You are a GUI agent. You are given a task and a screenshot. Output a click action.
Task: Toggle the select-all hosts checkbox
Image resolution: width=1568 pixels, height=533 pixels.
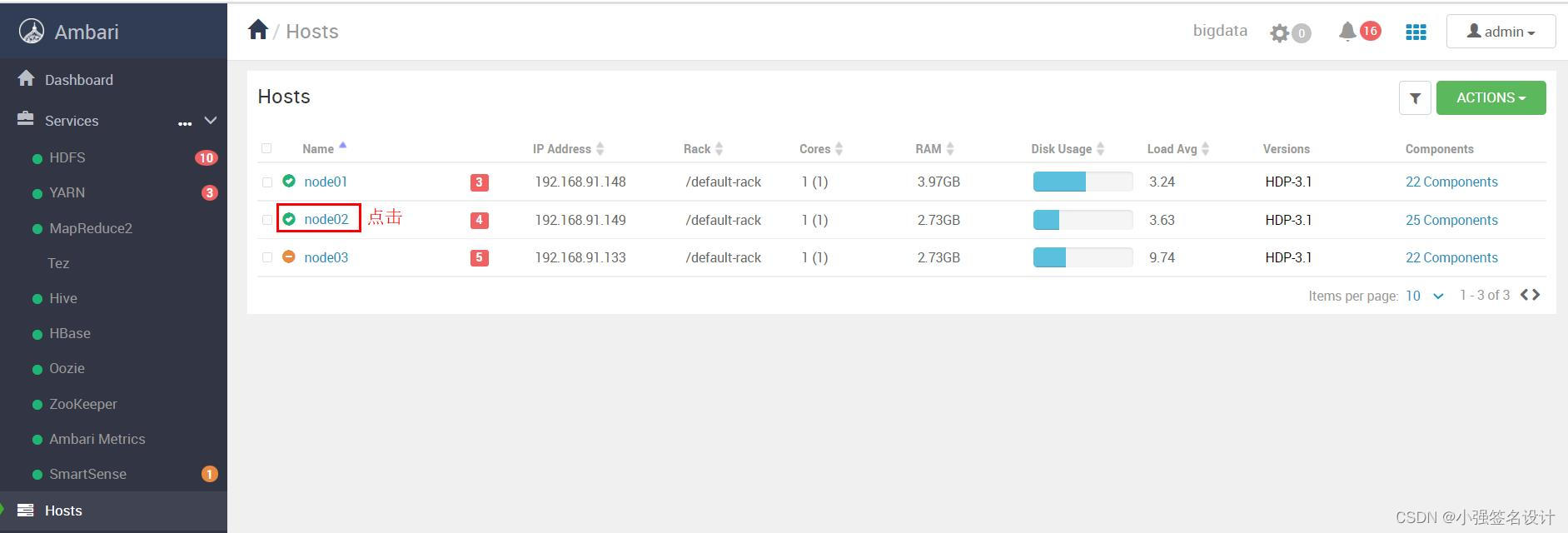tap(266, 148)
